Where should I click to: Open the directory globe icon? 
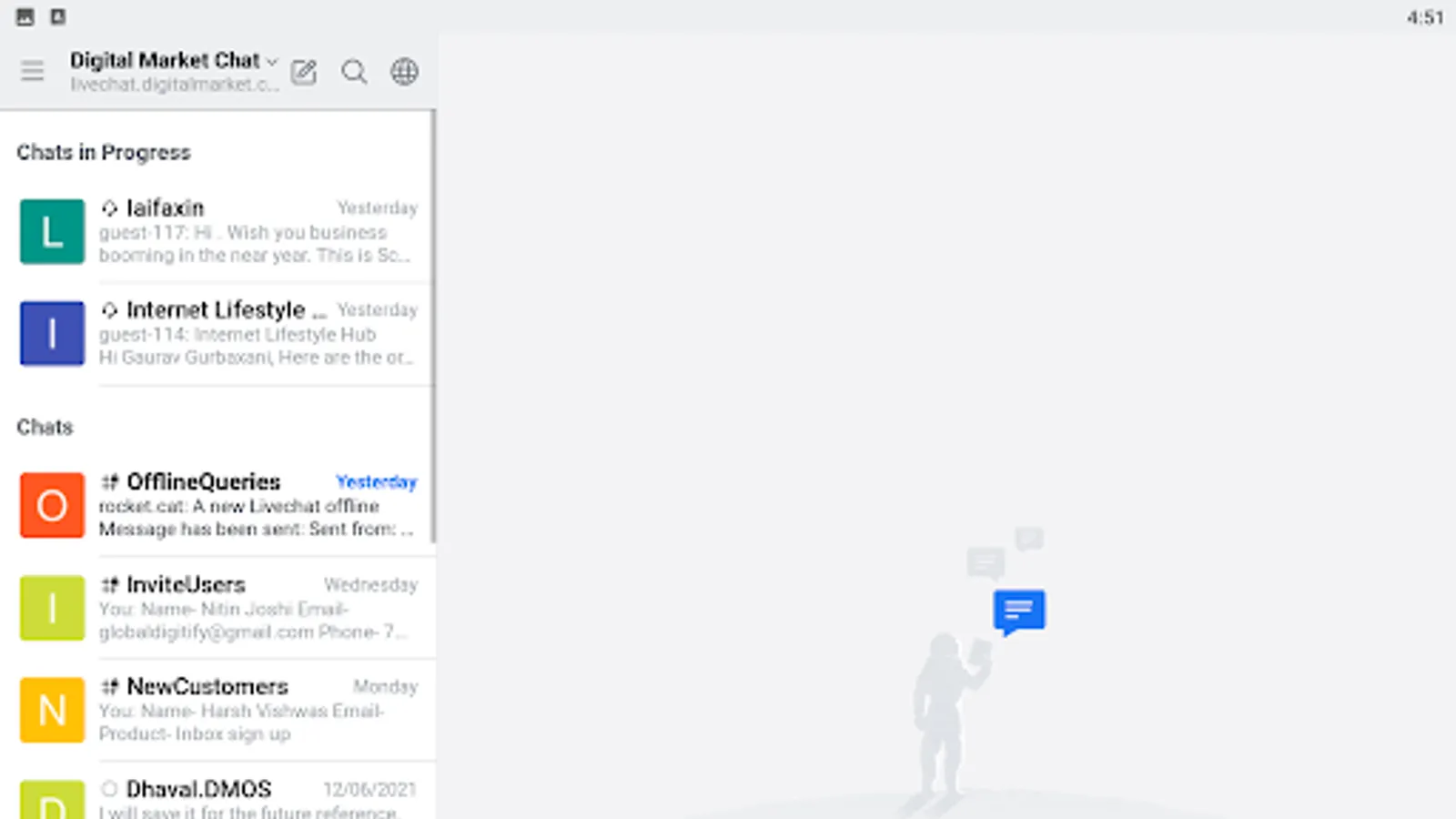tap(405, 72)
